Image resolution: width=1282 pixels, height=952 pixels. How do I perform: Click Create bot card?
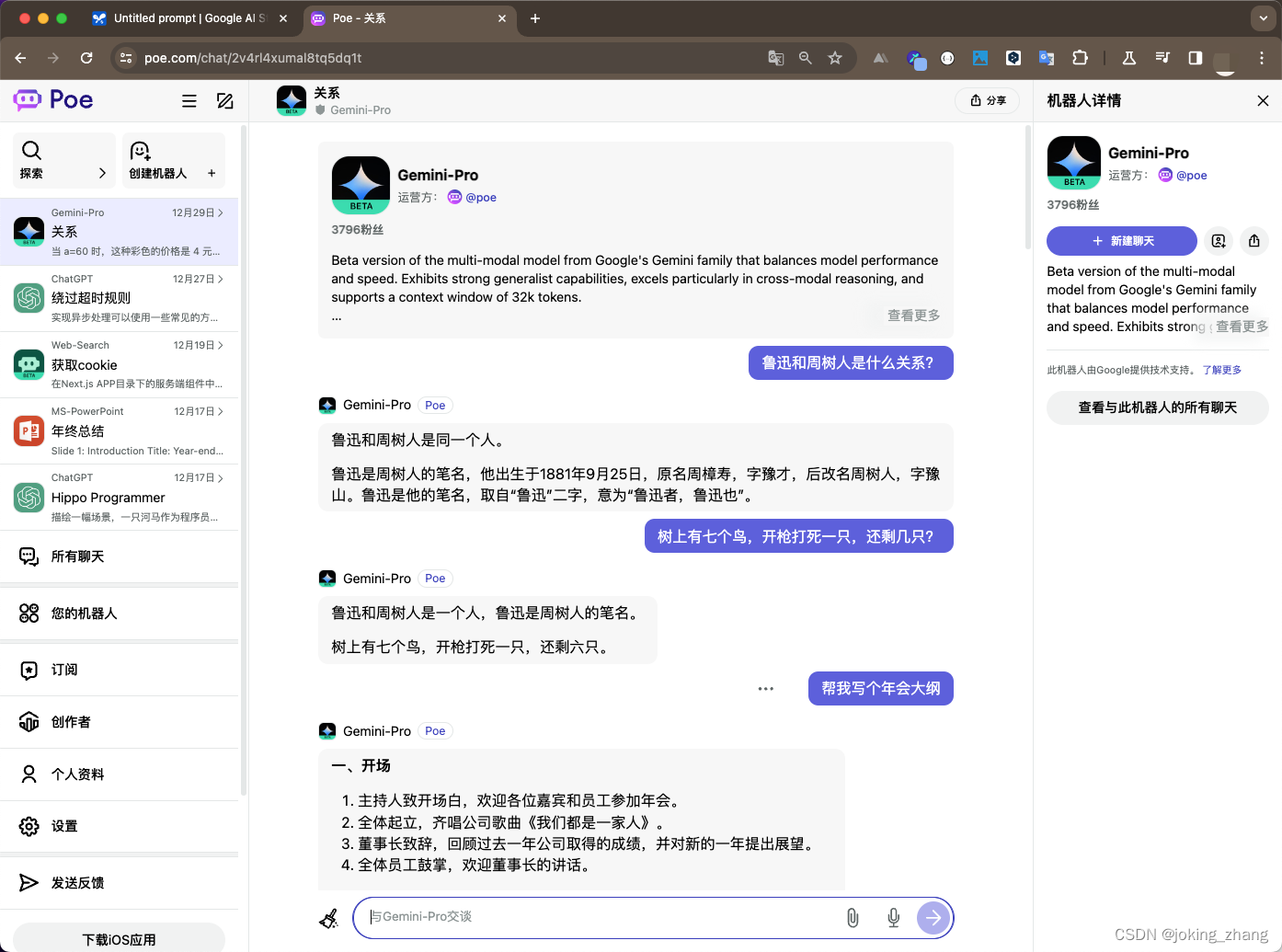174,160
